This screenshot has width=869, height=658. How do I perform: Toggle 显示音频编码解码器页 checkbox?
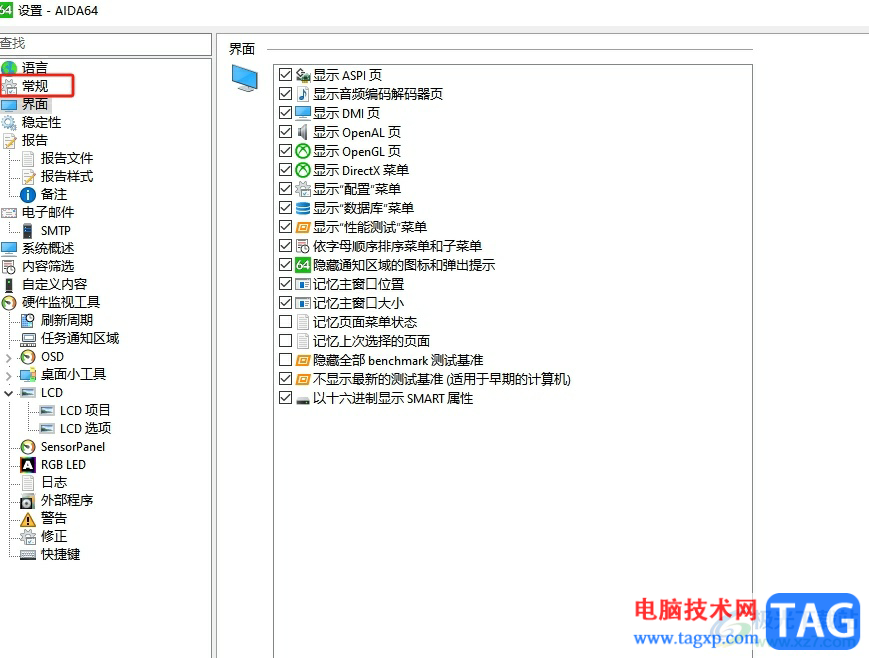point(285,93)
